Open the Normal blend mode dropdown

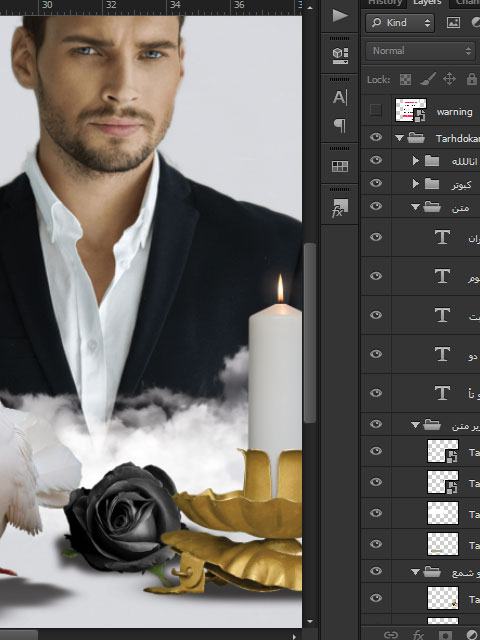(x=422, y=51)
